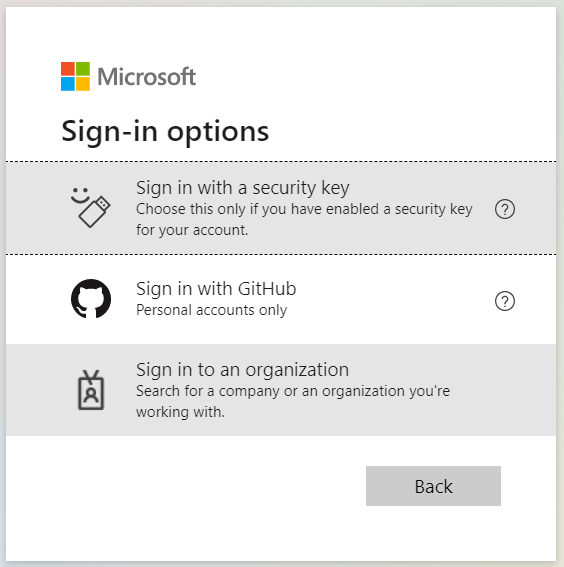This screenshot has width=564, height=567.
Task: Go back using the Back button
Action: (433, 486)
